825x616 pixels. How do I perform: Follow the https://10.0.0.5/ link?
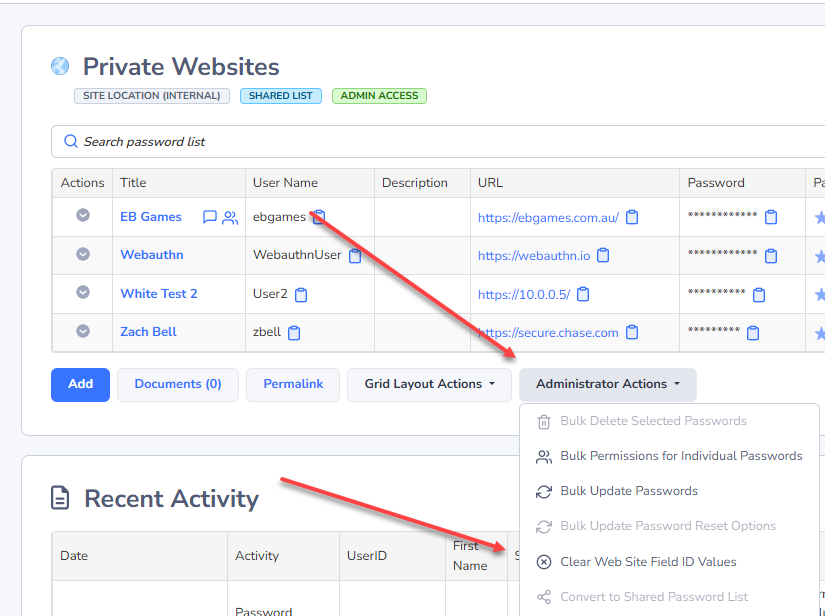tap(524, 295)
